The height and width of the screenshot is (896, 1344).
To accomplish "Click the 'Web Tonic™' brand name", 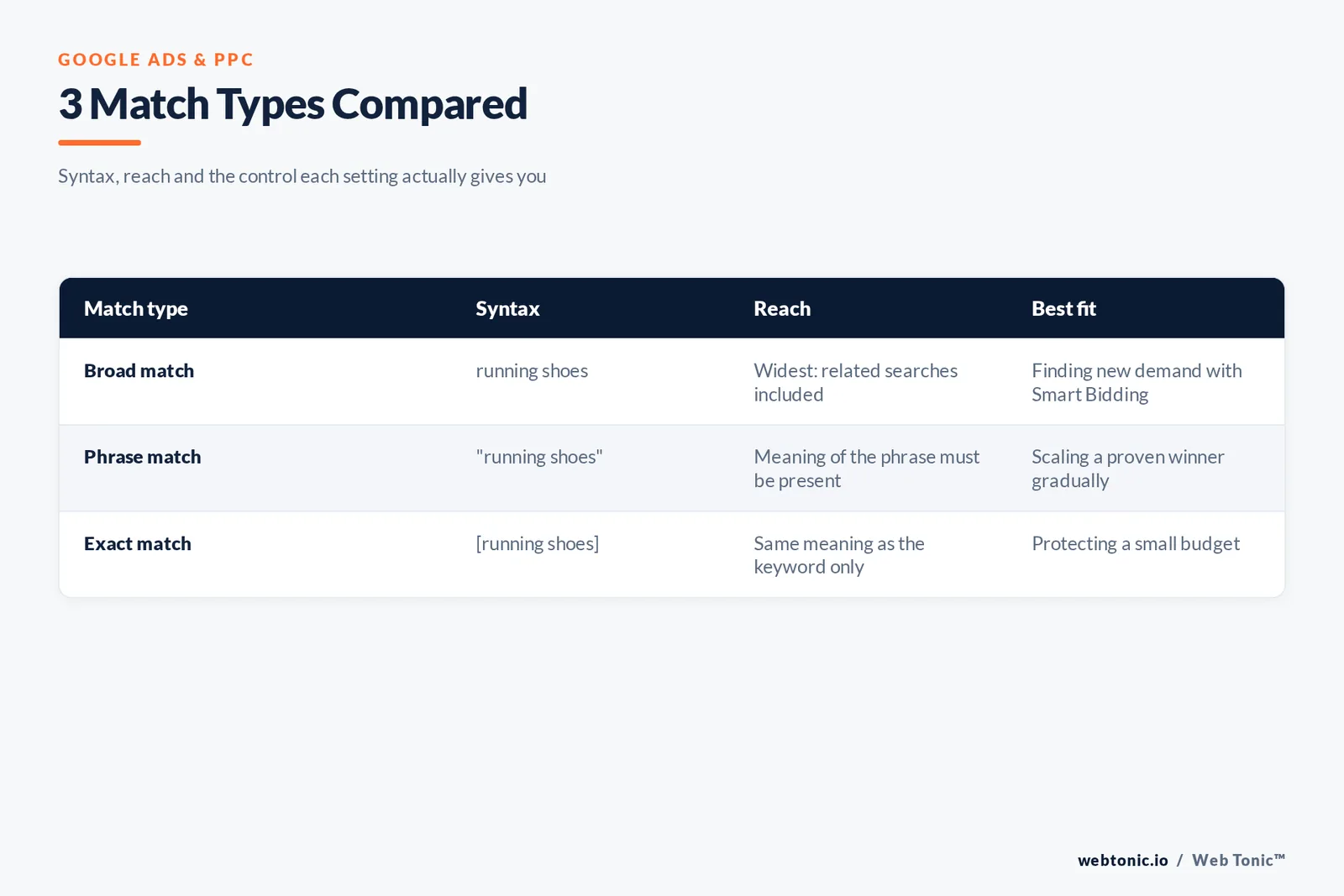I will pos(1238,861).
